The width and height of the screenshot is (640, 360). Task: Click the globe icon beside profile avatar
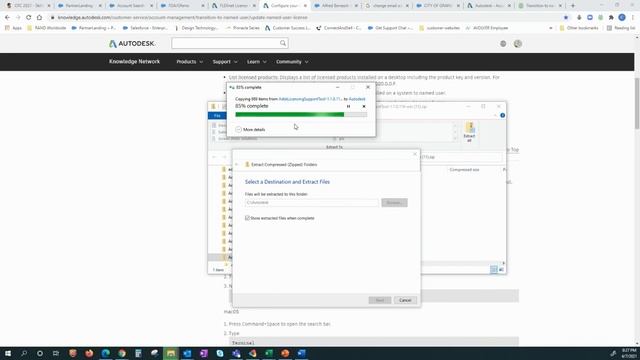pos(503,44)
